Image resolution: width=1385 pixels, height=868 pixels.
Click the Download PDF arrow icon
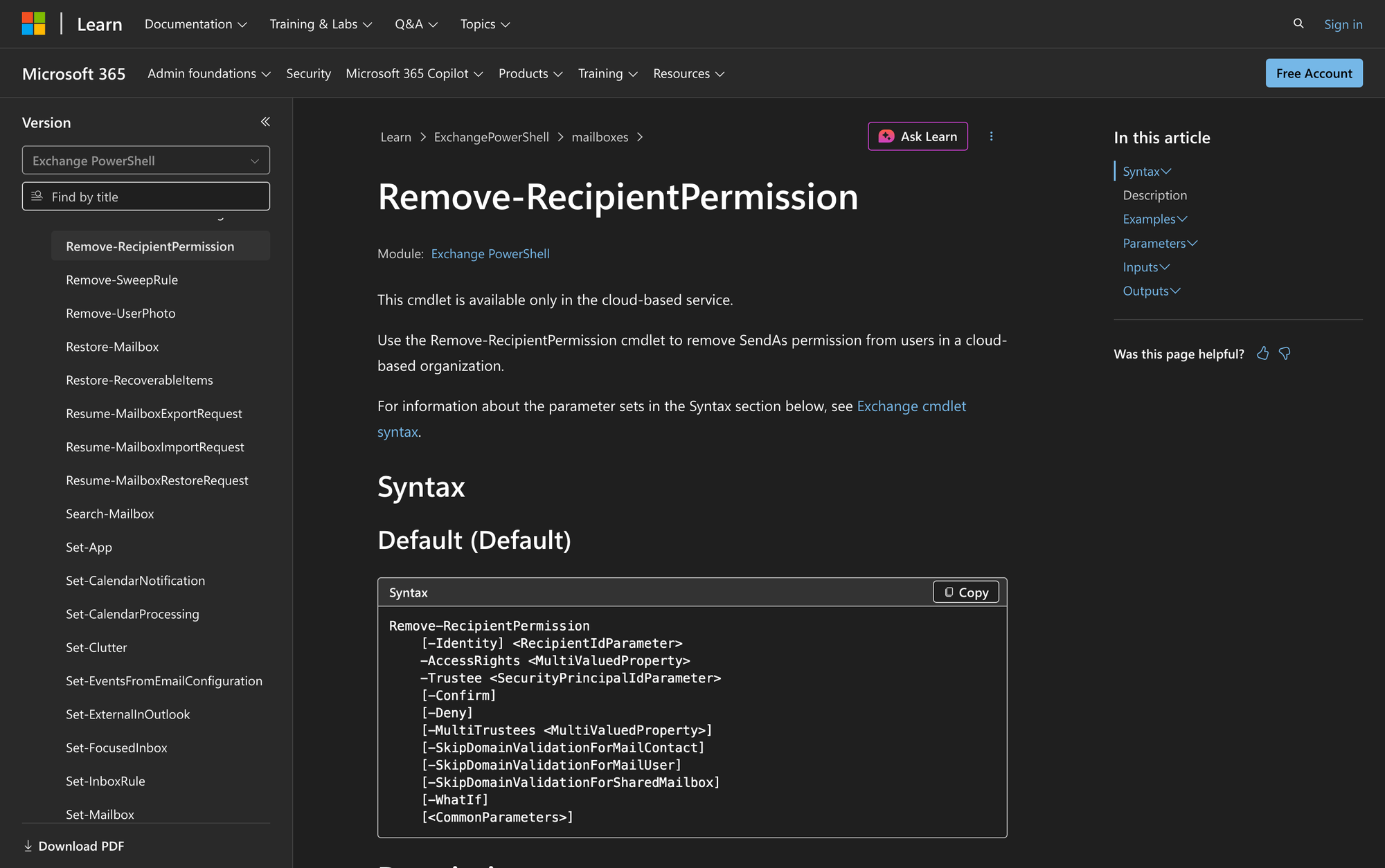pos(28,846)
